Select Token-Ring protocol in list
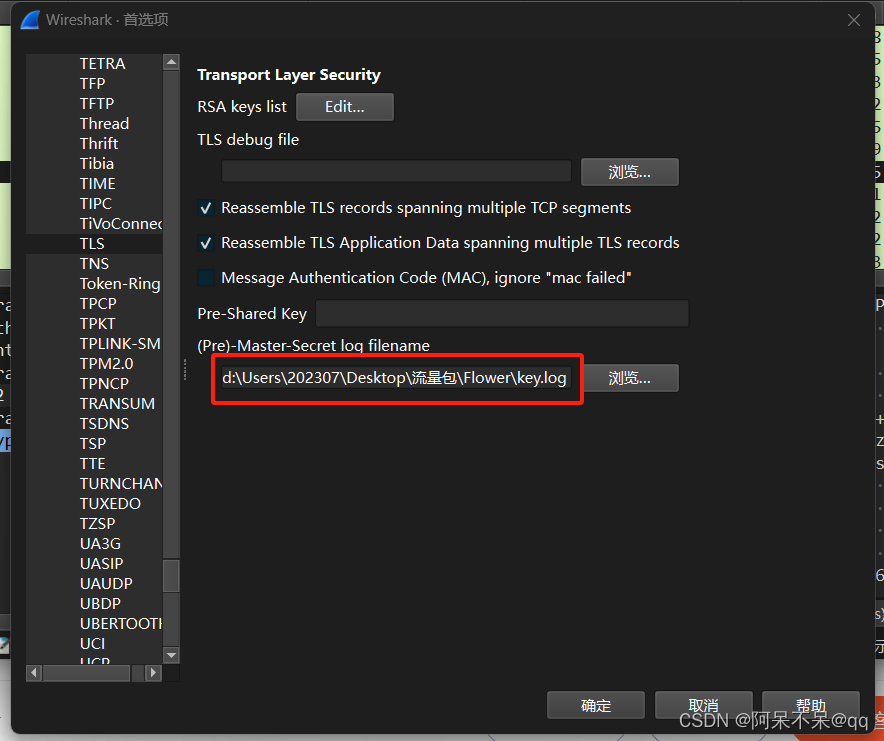Viewport: 884px width, 741px height. click(120, 284)
